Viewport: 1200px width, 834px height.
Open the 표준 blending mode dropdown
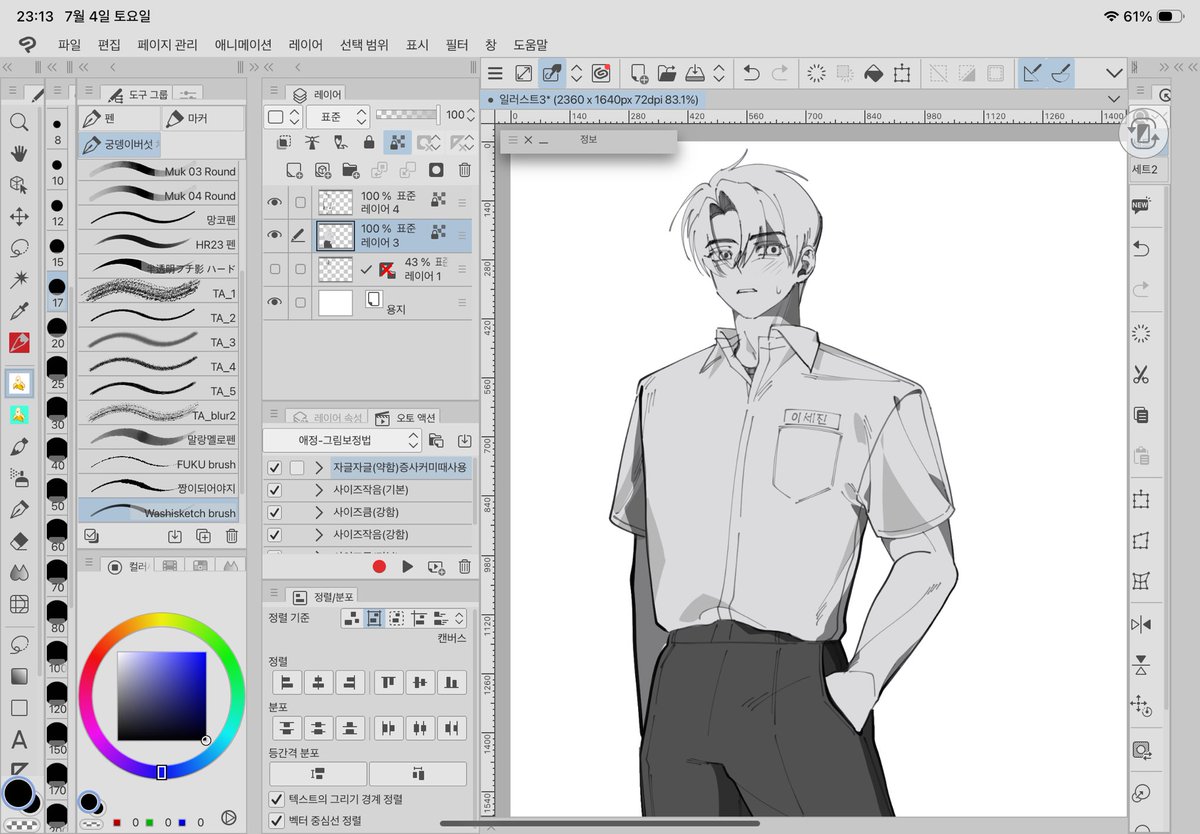[x=338, y=116]
